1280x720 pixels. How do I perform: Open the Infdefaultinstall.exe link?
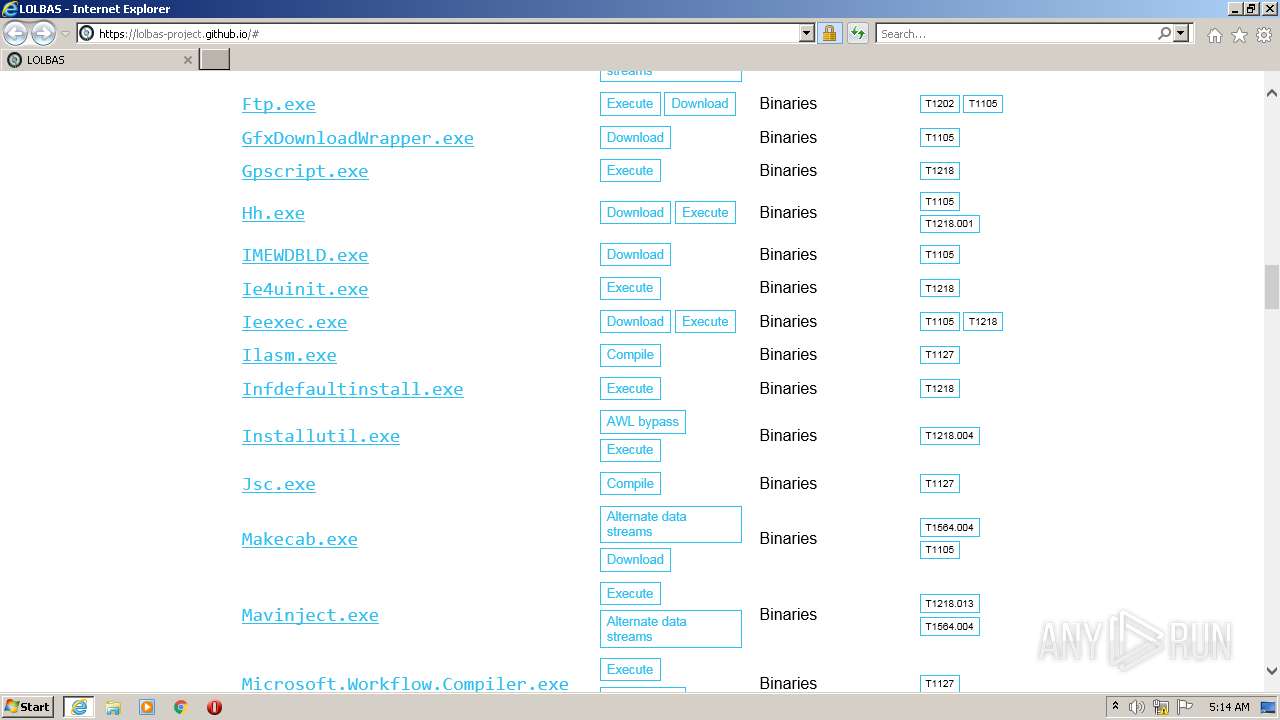click(352, 389)
